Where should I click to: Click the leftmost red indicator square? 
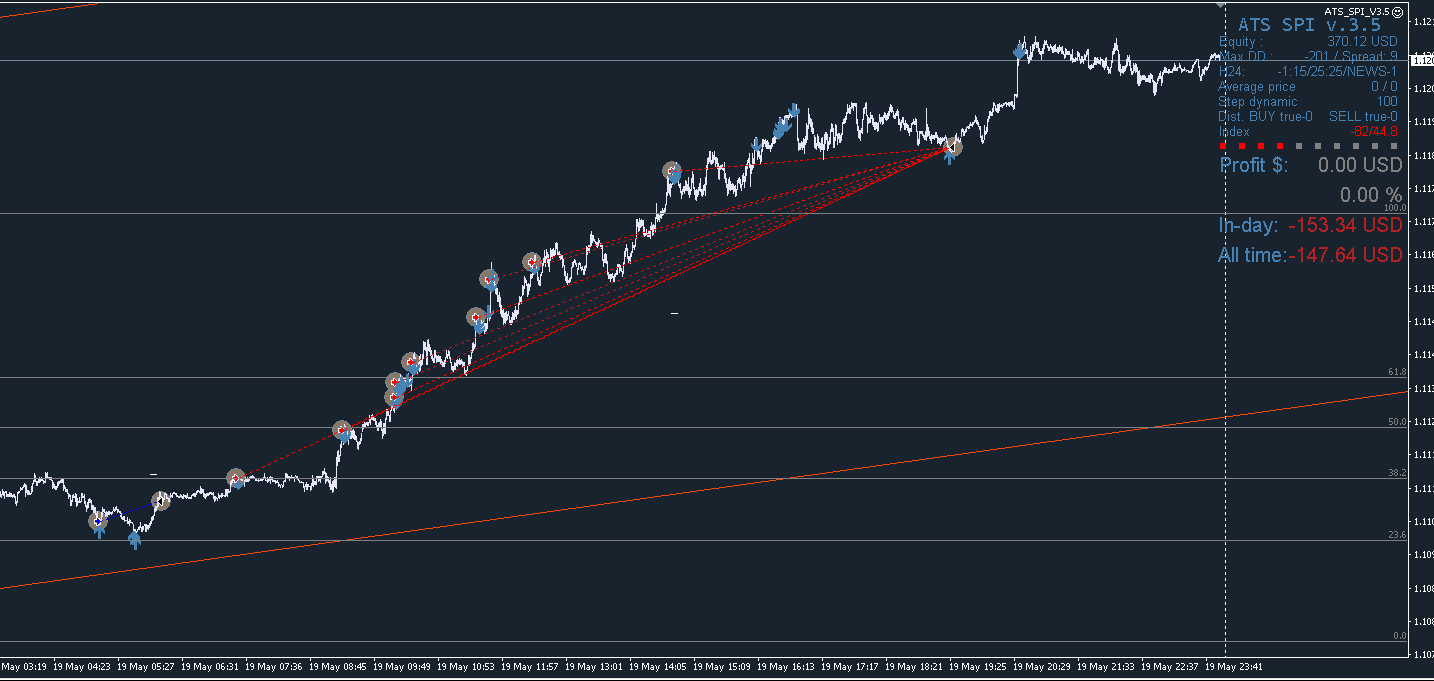tap(1223, 146)
